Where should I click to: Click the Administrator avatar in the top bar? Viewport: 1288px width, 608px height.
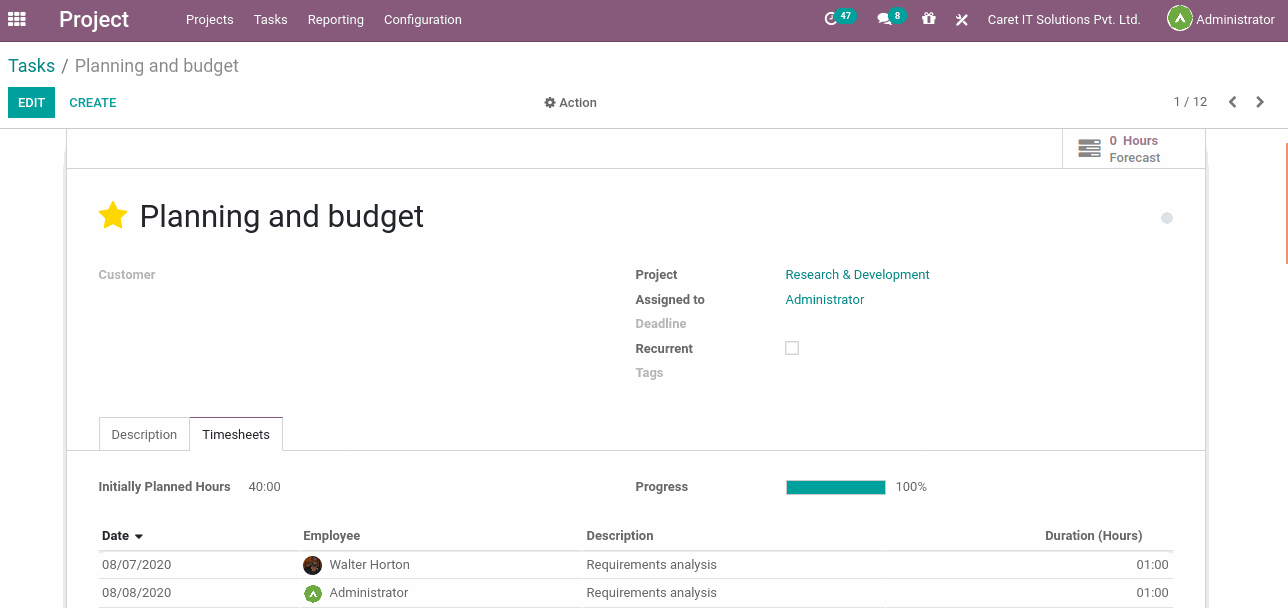click(1180, 18)
